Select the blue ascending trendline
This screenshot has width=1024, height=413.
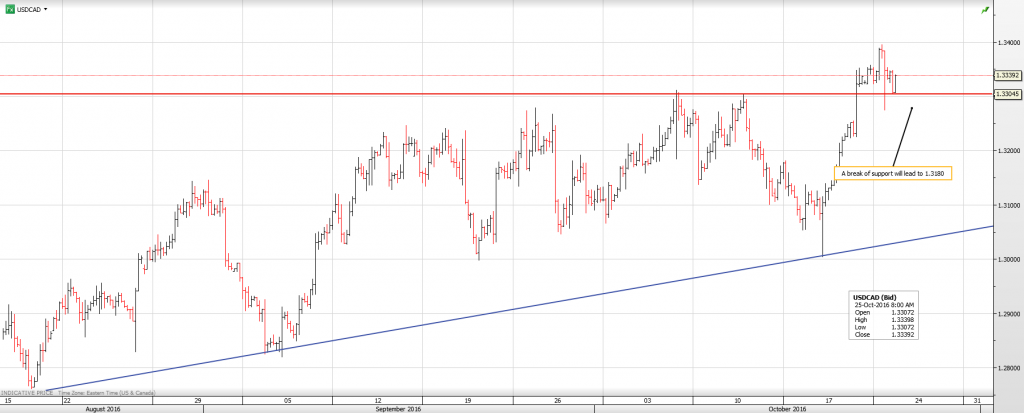[500, 312]
